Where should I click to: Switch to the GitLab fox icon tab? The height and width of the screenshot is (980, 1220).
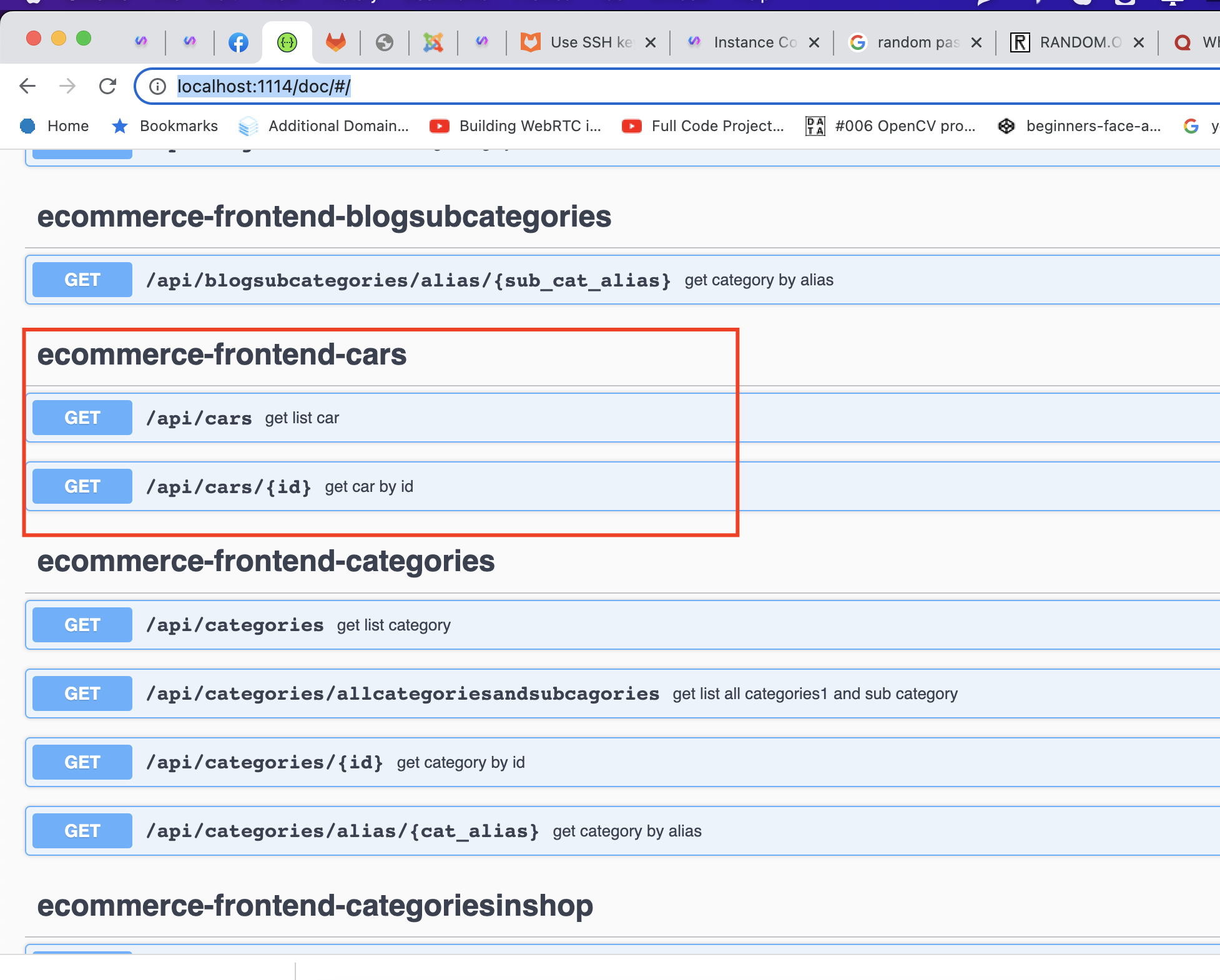pyautogui.click(x=336, y=42)
